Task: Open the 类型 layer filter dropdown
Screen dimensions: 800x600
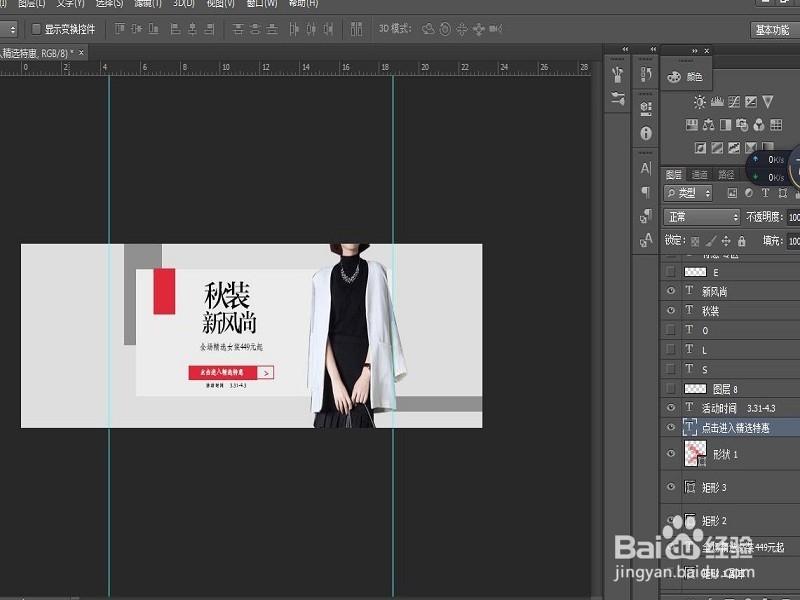Action: [x=689, y=193]
